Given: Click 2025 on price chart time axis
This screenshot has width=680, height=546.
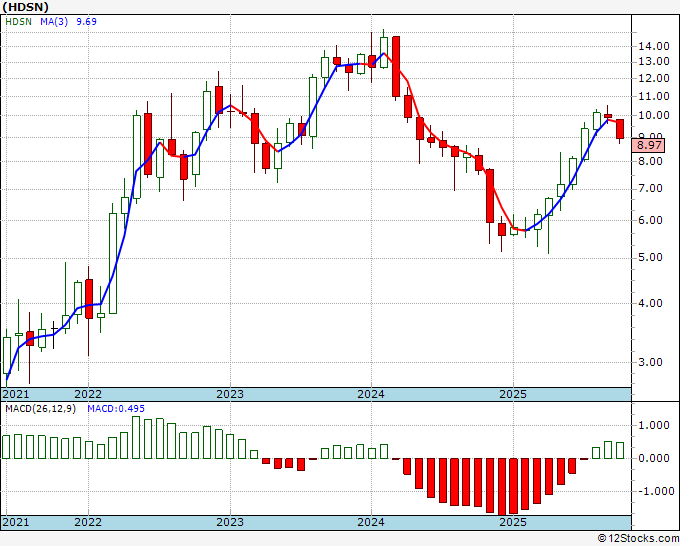Looking at the screenshot, I should 513,394.
